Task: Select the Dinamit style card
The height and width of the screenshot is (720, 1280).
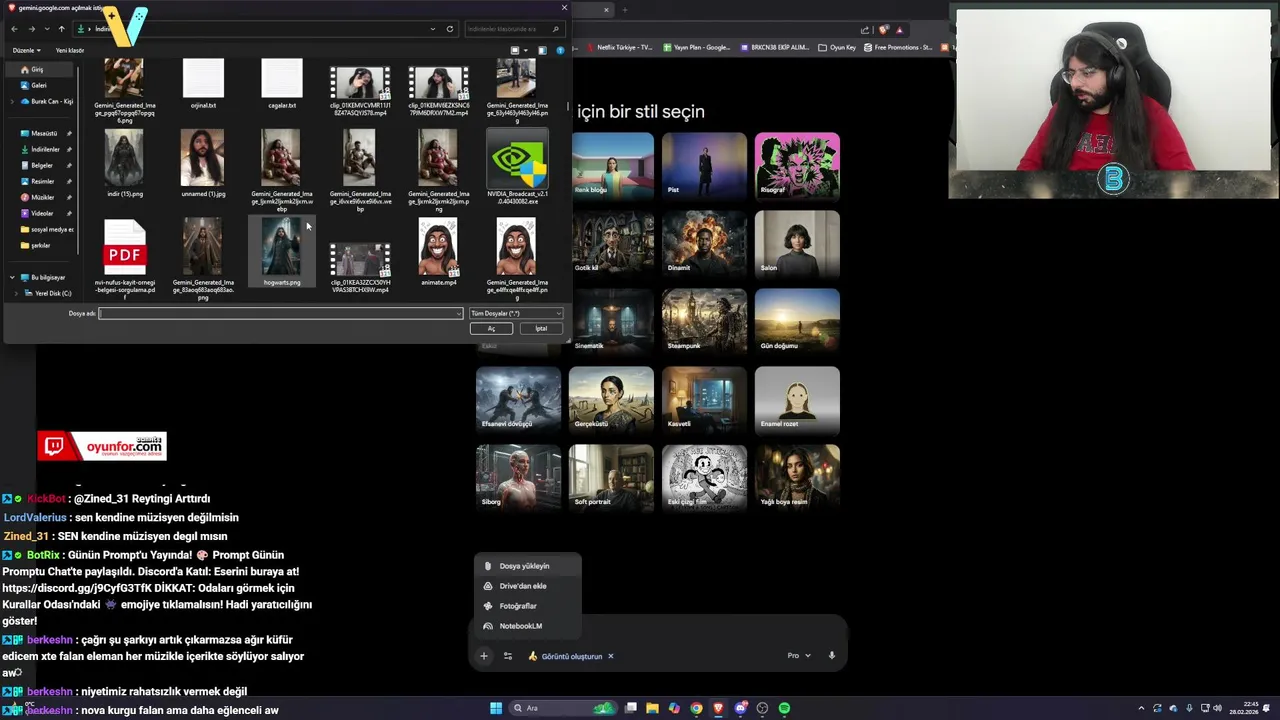Action: point(704,243)
